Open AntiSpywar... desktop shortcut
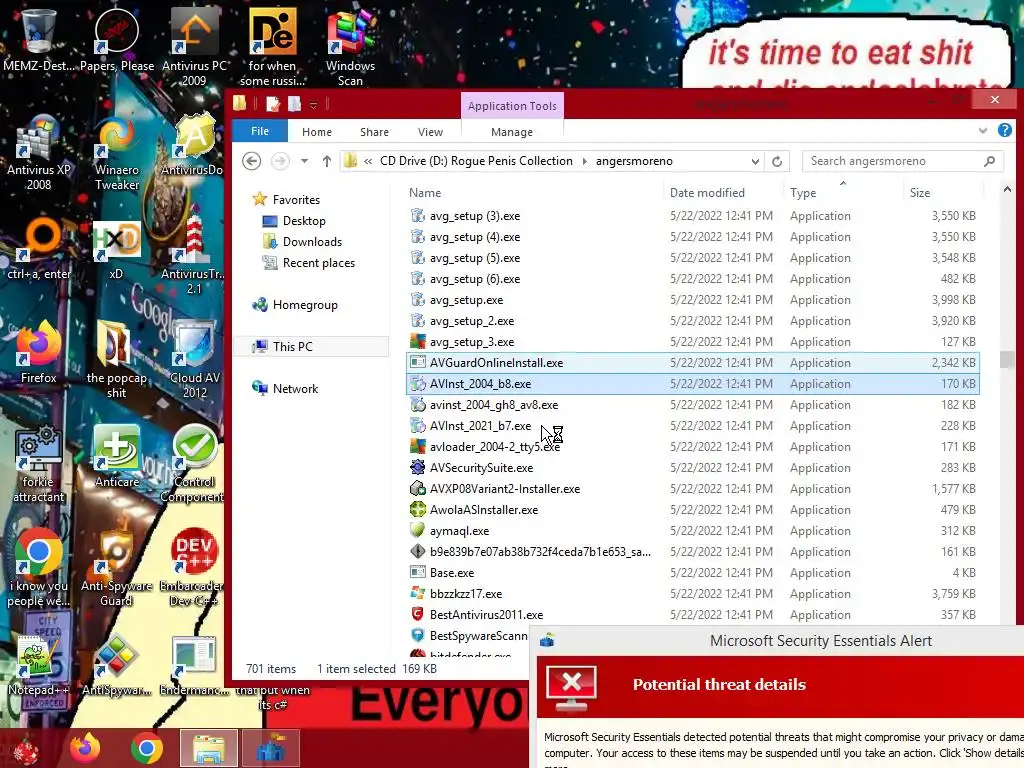Screen dimensions: 1024x768 (116, 665)
